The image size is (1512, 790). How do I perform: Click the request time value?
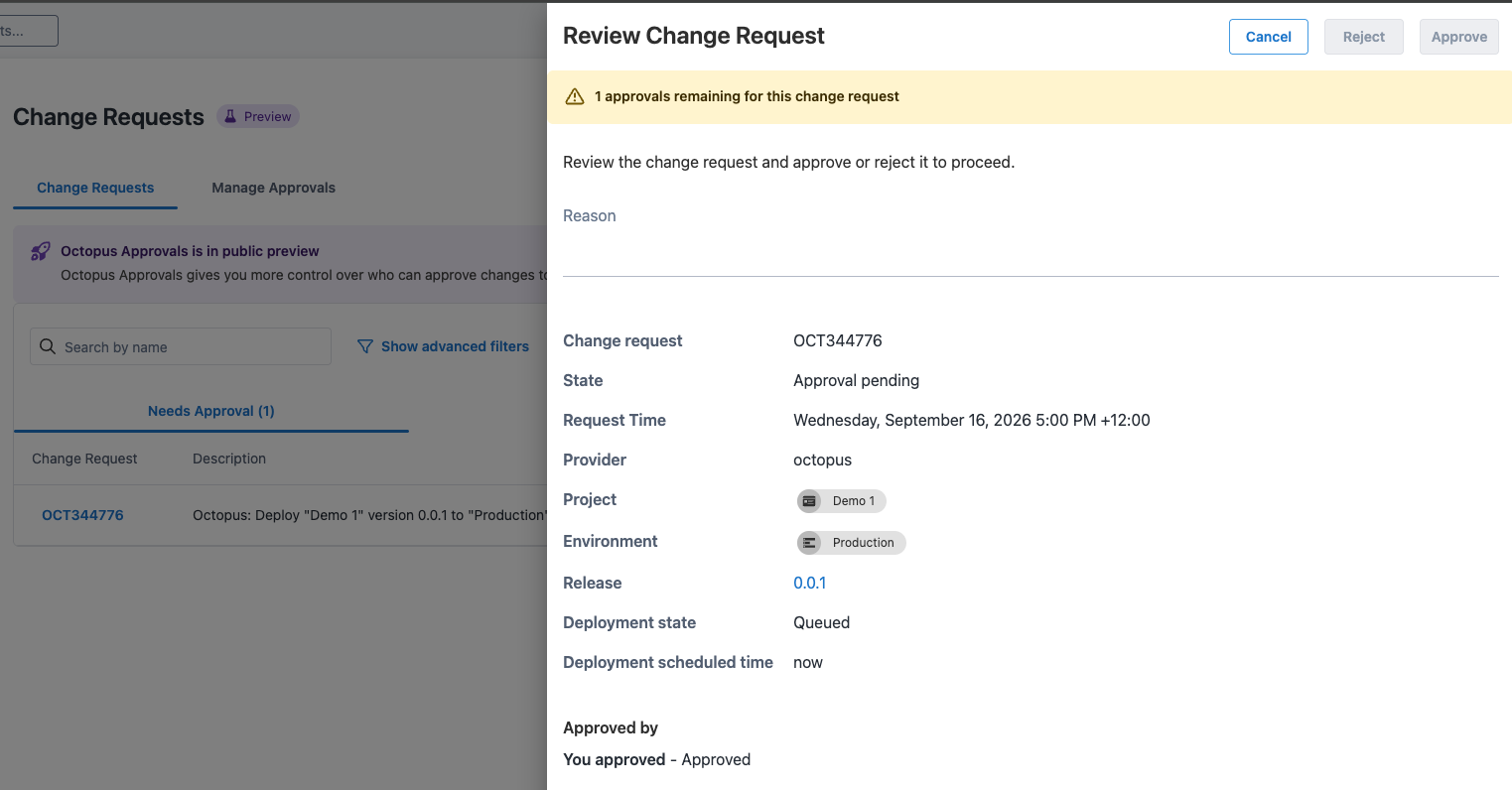pos(972,420)
